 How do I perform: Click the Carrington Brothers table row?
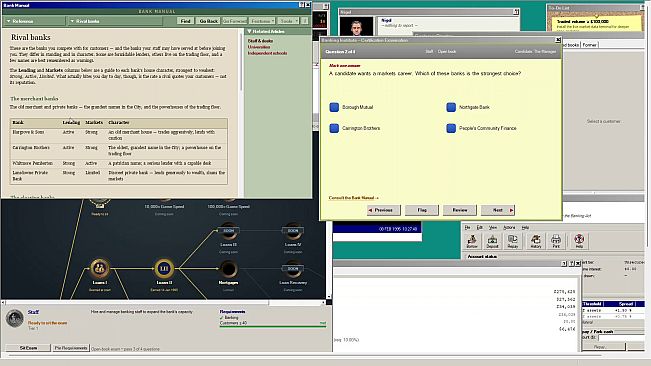point(119,151)
